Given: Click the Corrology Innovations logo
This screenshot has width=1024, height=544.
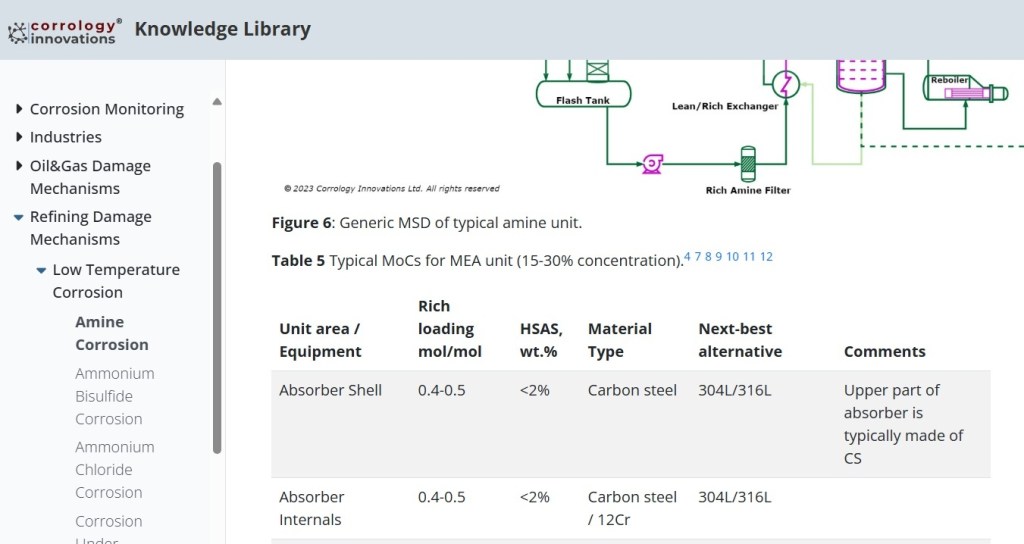Looking at the screenshot, I should [65, 30].
